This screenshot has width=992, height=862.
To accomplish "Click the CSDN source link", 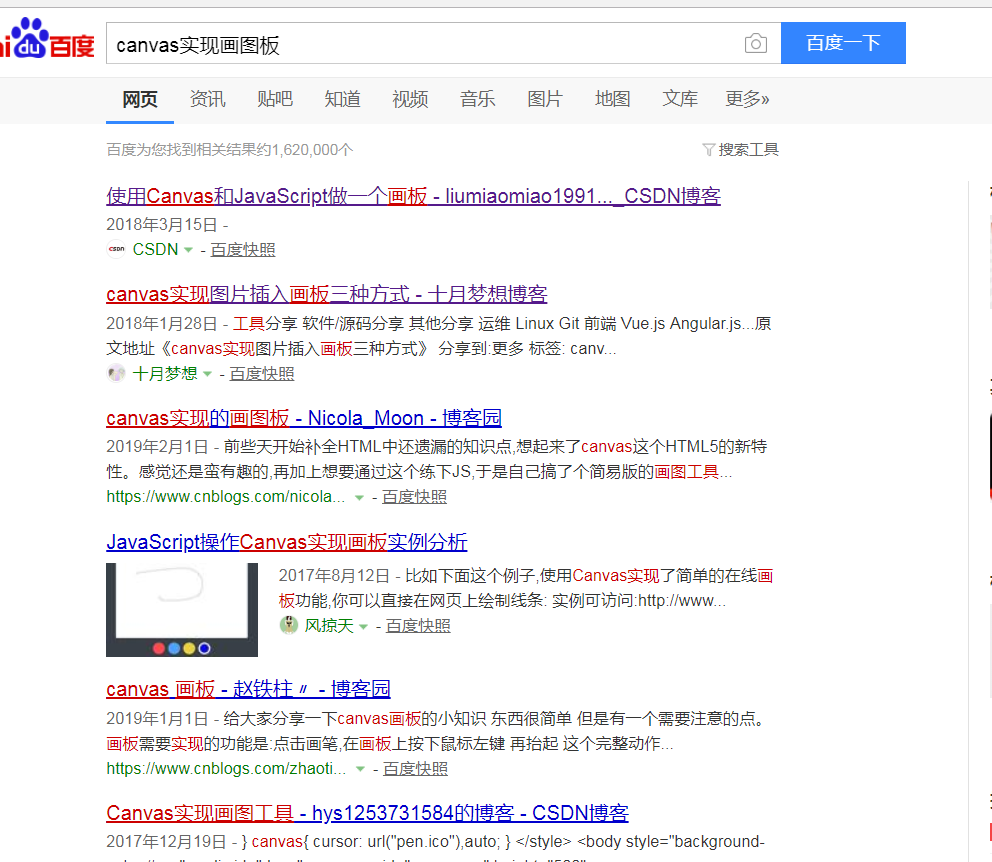I will click(156, 250).
